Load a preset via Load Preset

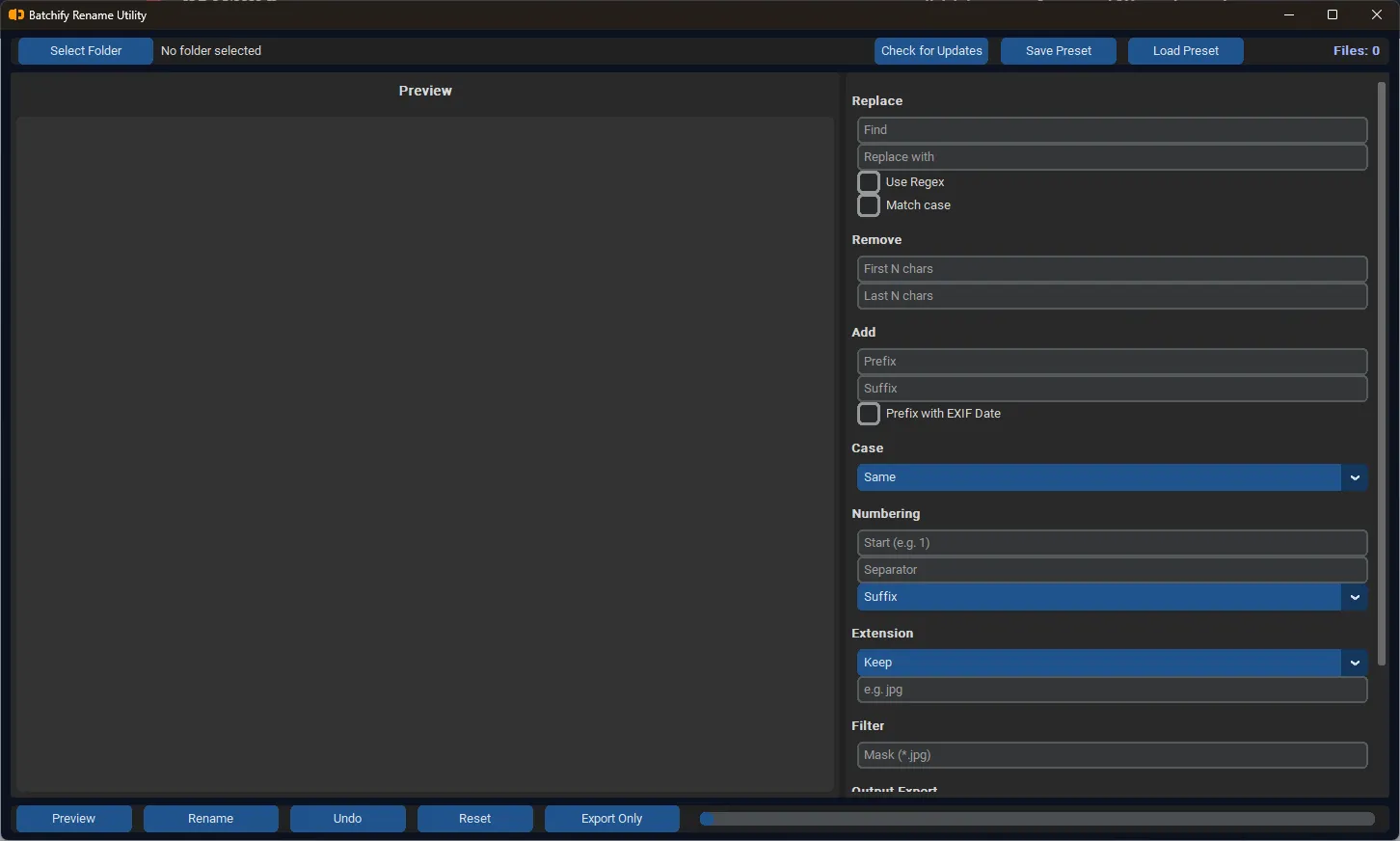[x=1185, y=51]
